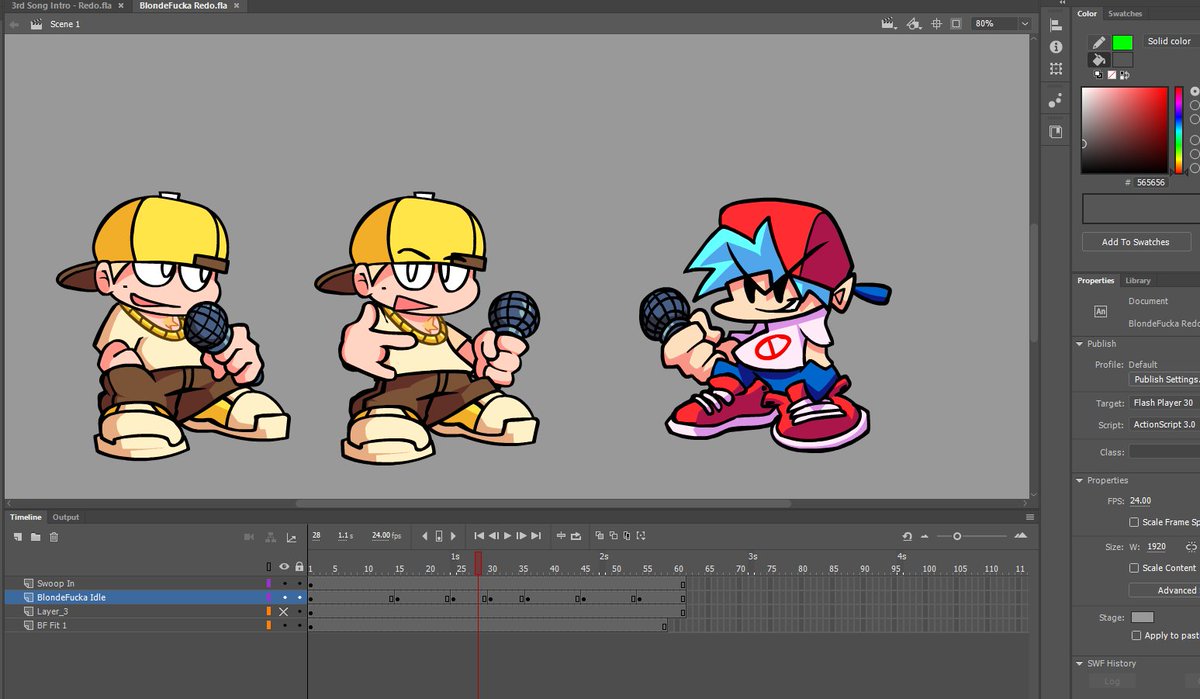Open the Solid color type dropdown
Screen dimensions: 1200x699
pos(1170,41)
